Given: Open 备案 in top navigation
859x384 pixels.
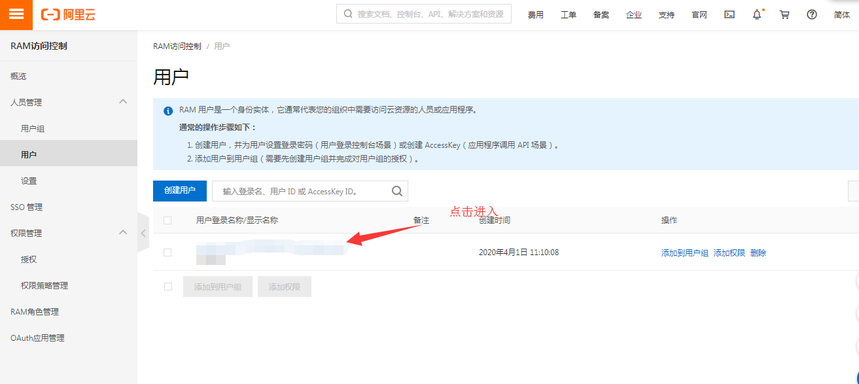Looking at the screenshot, I should coord(601,15).
